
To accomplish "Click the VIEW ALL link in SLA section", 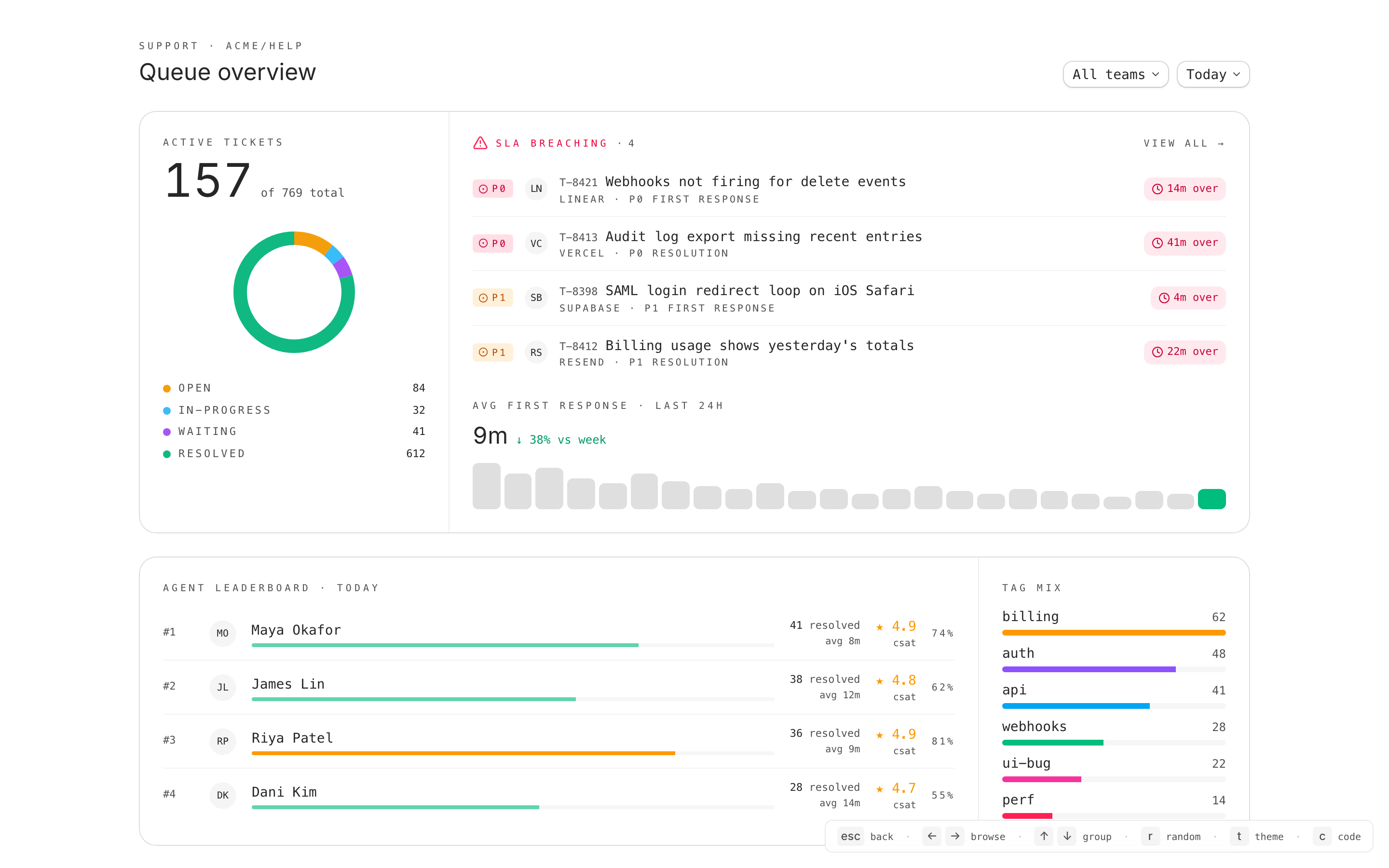I will click(1183, 144).
